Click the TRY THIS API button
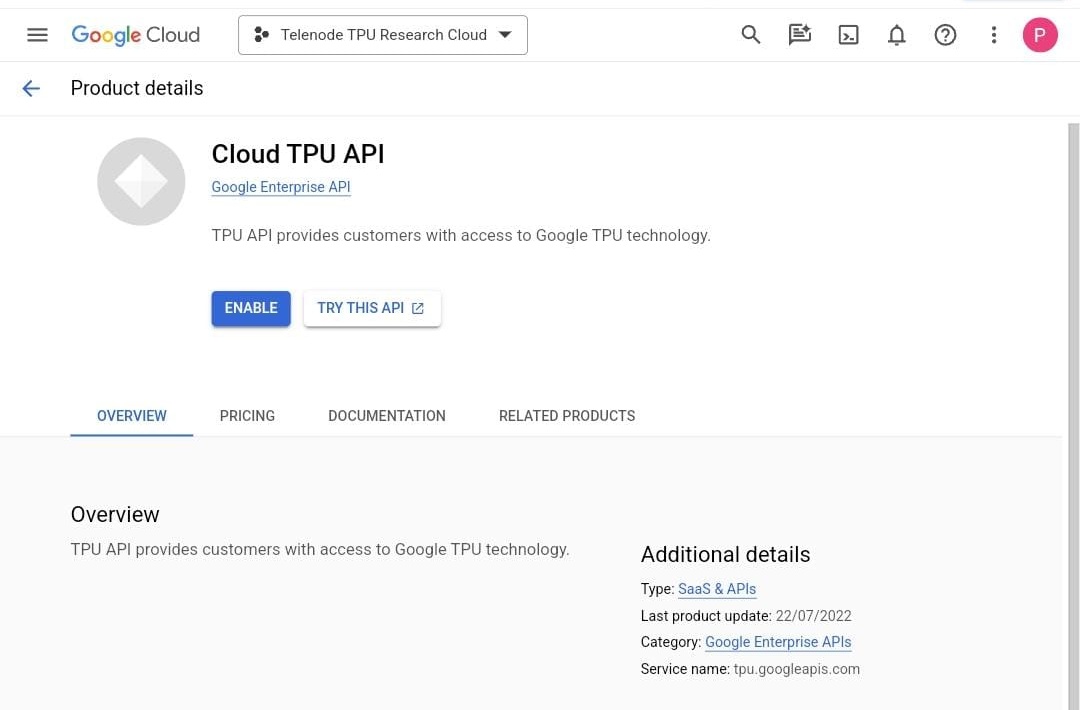1080x710 pixels. tap(372, 308)
